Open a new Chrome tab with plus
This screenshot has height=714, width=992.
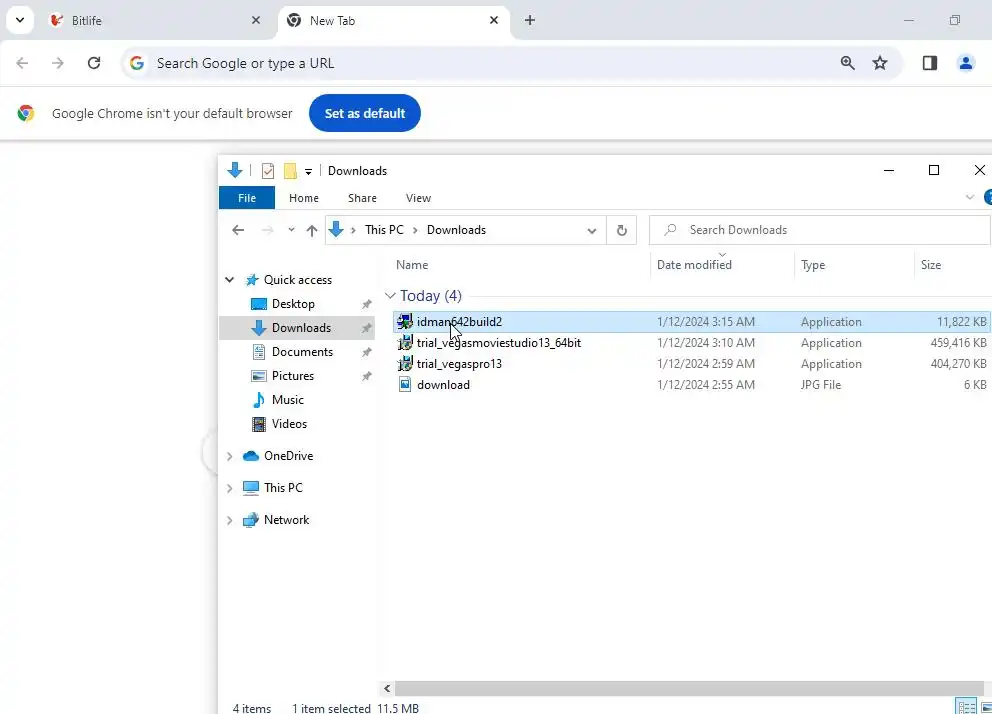coord(530,20)
